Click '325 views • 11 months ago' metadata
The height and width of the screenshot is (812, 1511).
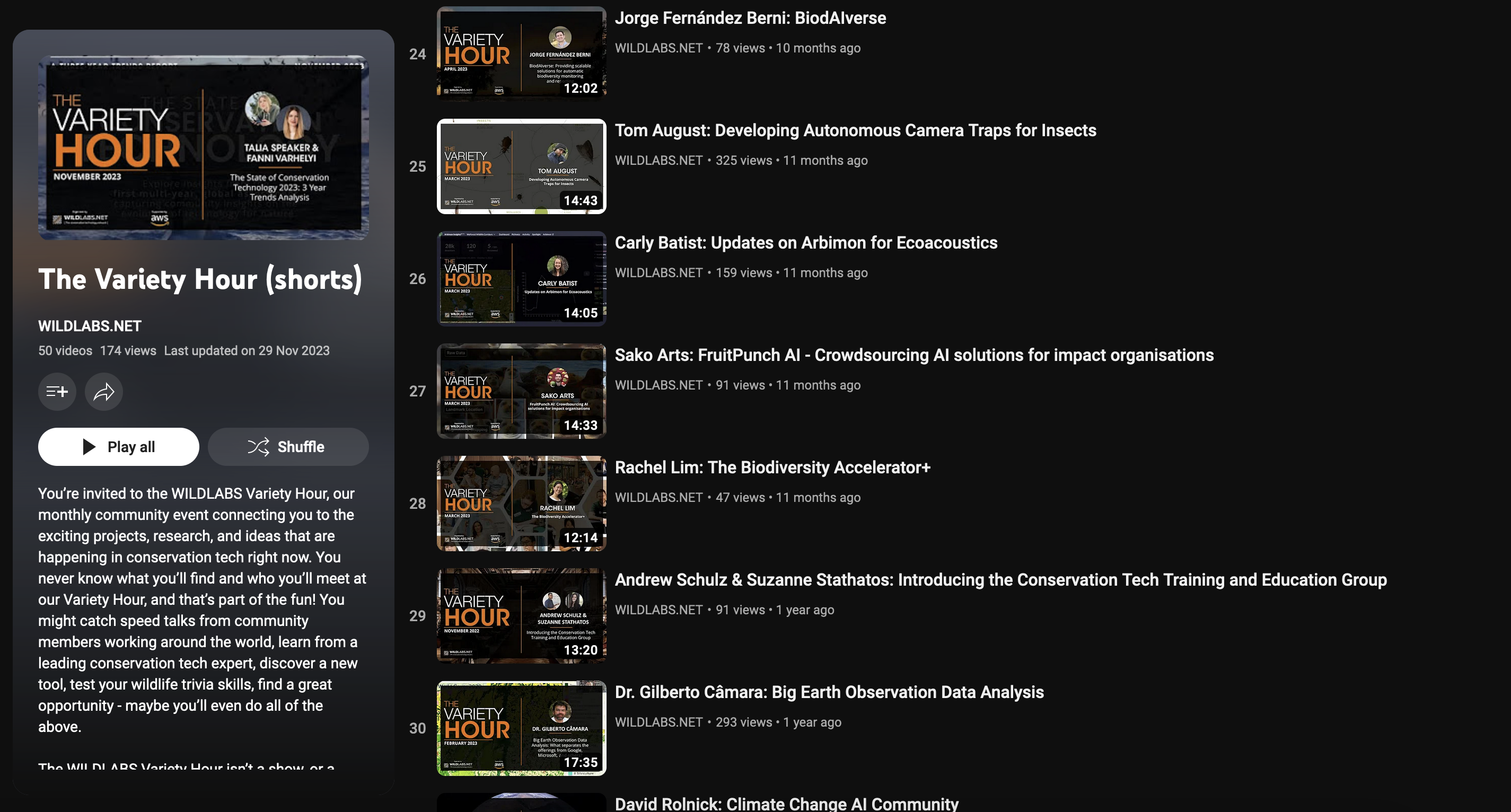point(791,161)
